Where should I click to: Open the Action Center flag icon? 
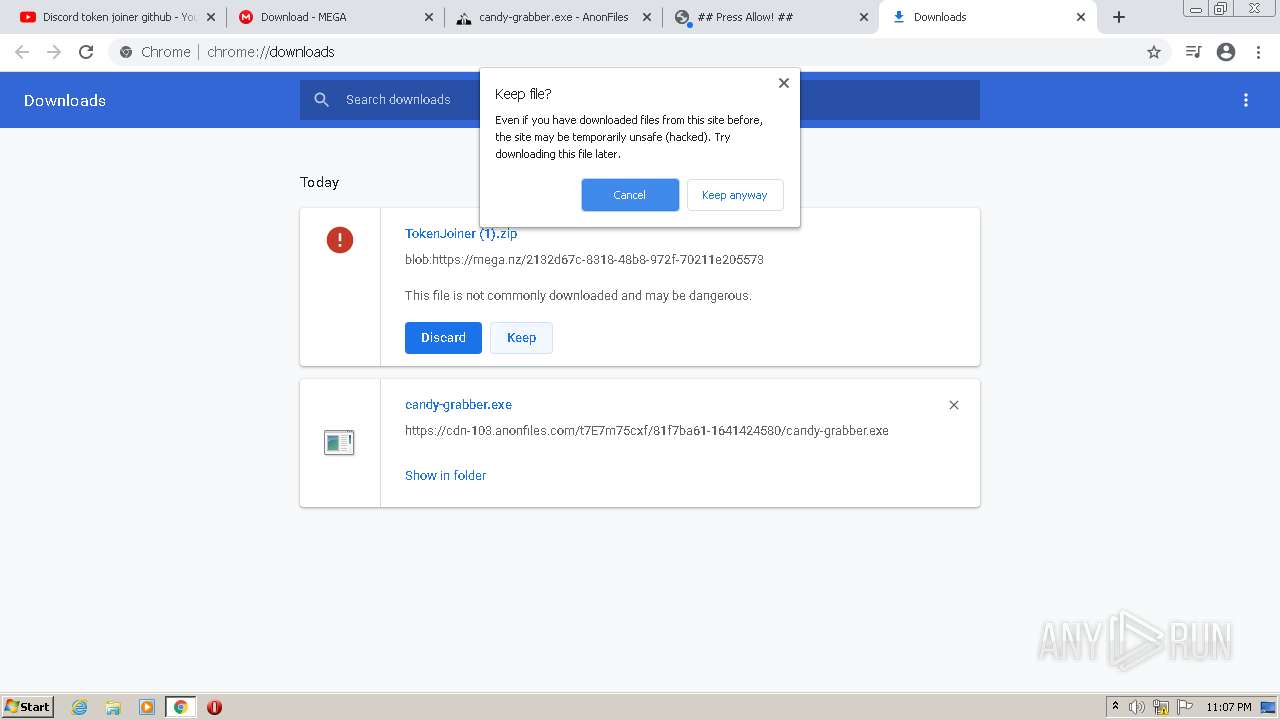[x=1185, y=707]
